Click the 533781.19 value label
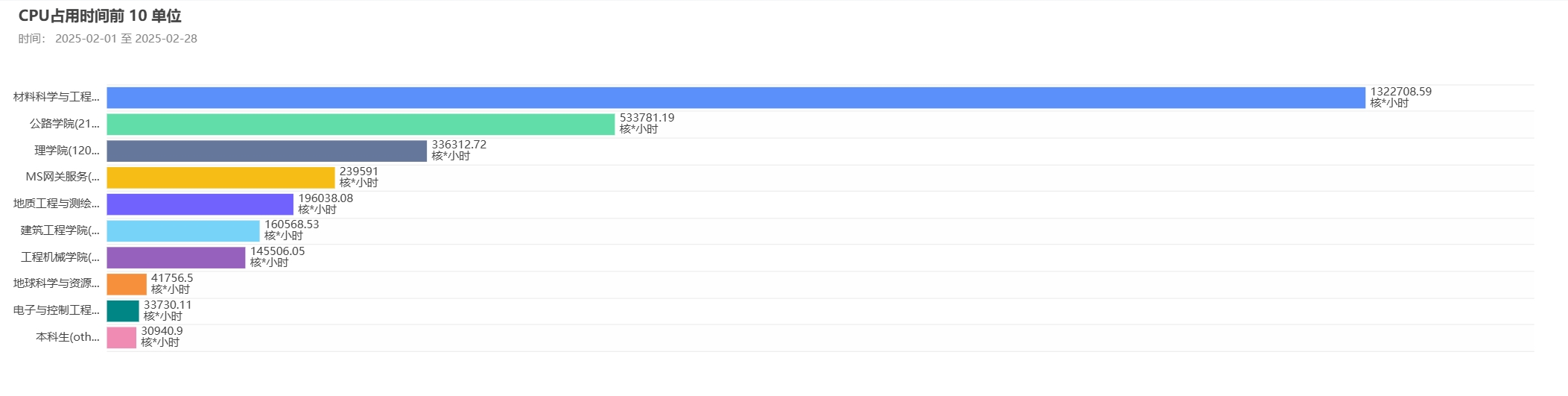1568x396 pixels. (647, 118)
